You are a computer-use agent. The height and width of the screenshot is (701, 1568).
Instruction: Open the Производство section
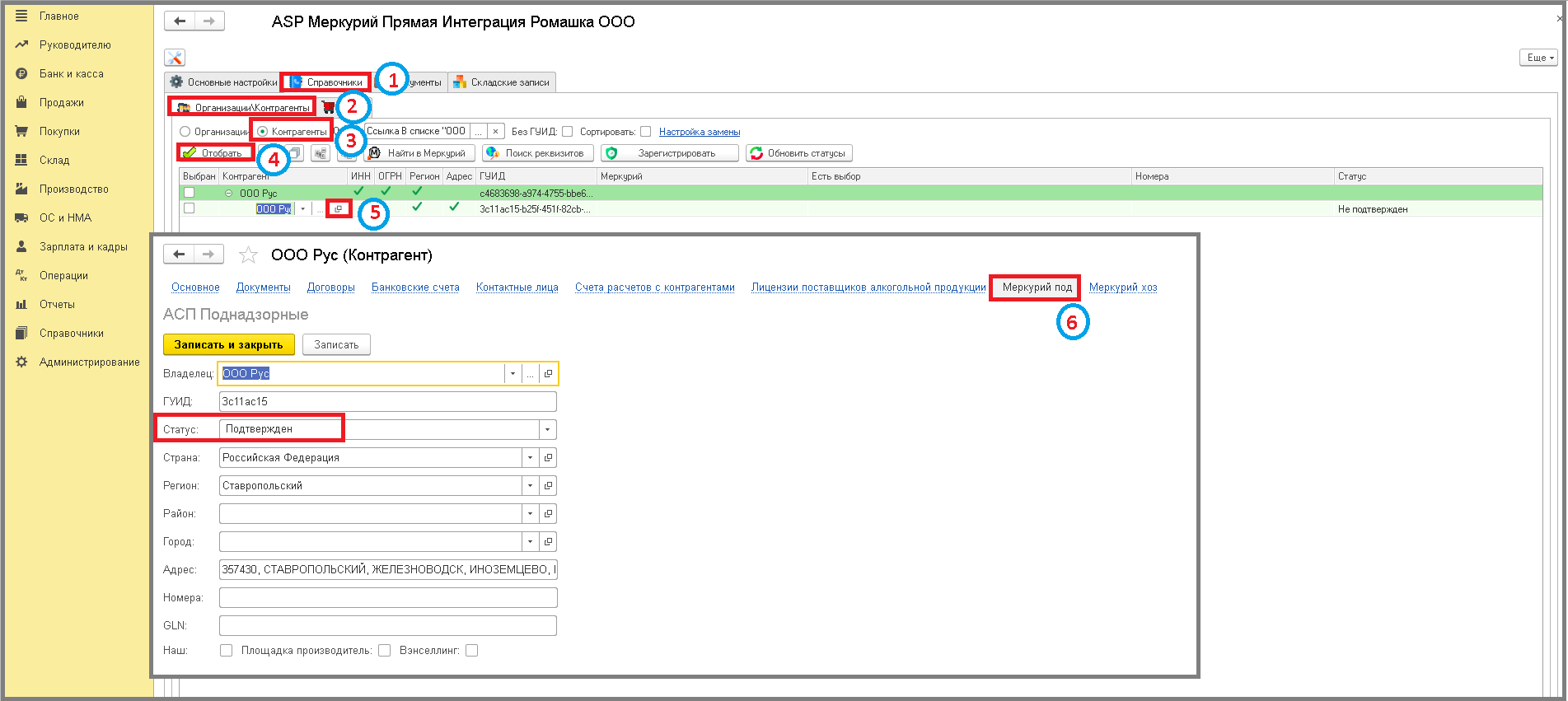click(x=73, y=189)
